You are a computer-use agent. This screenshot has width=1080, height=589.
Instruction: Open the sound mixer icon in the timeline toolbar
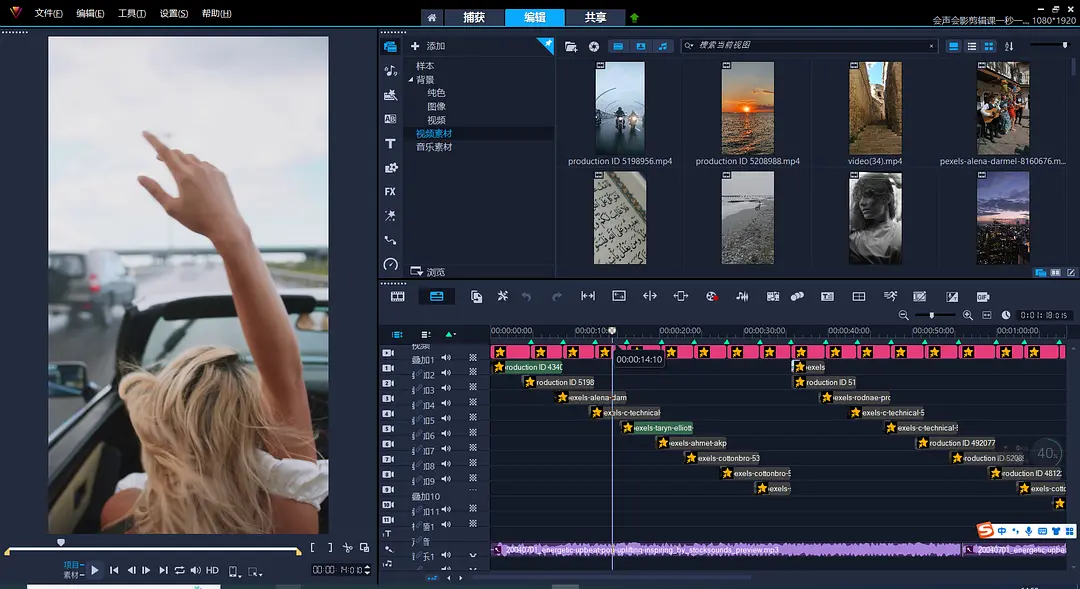point(742,296)
